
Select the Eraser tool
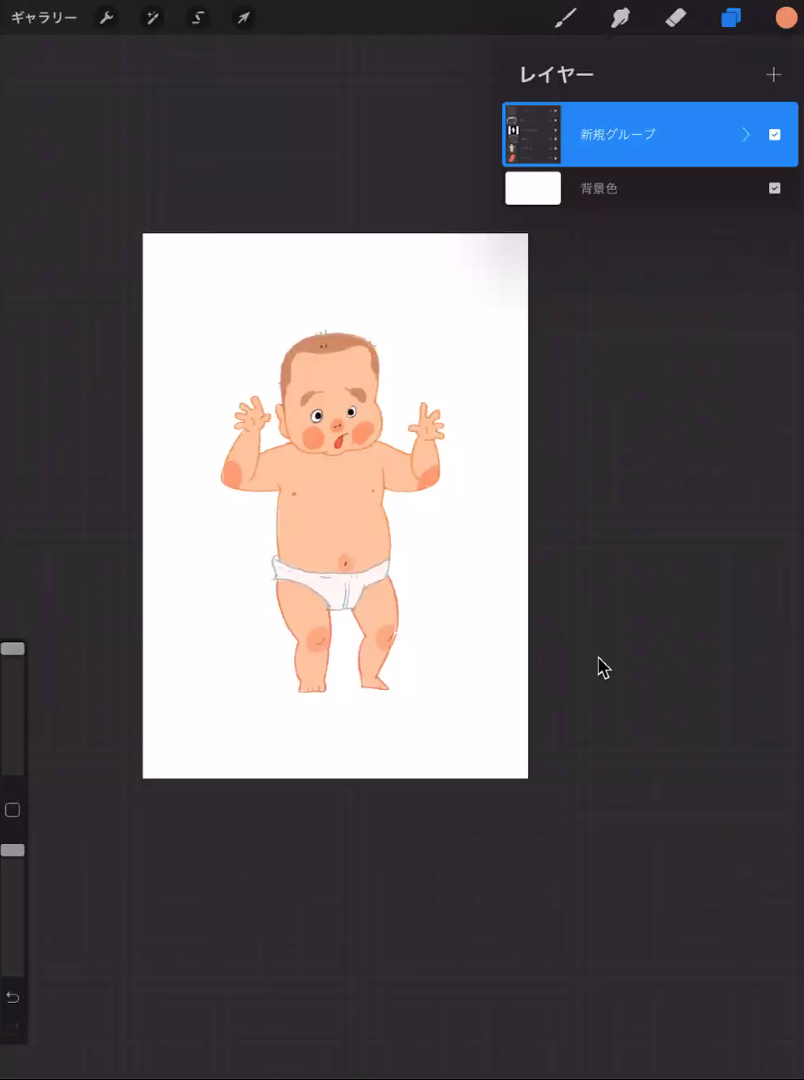point(676,18)
